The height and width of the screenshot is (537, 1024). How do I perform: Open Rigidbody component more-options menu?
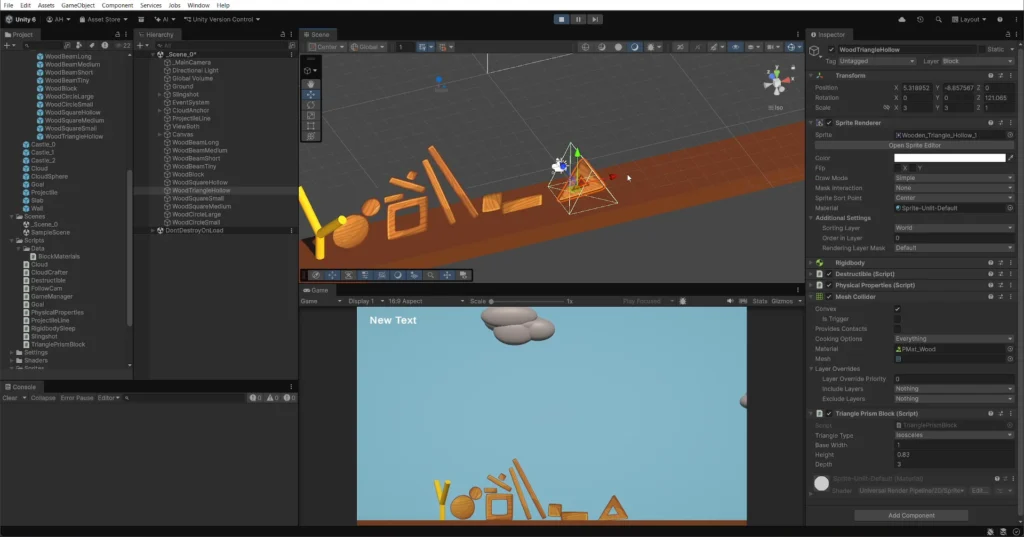(x=1011, y=263)
